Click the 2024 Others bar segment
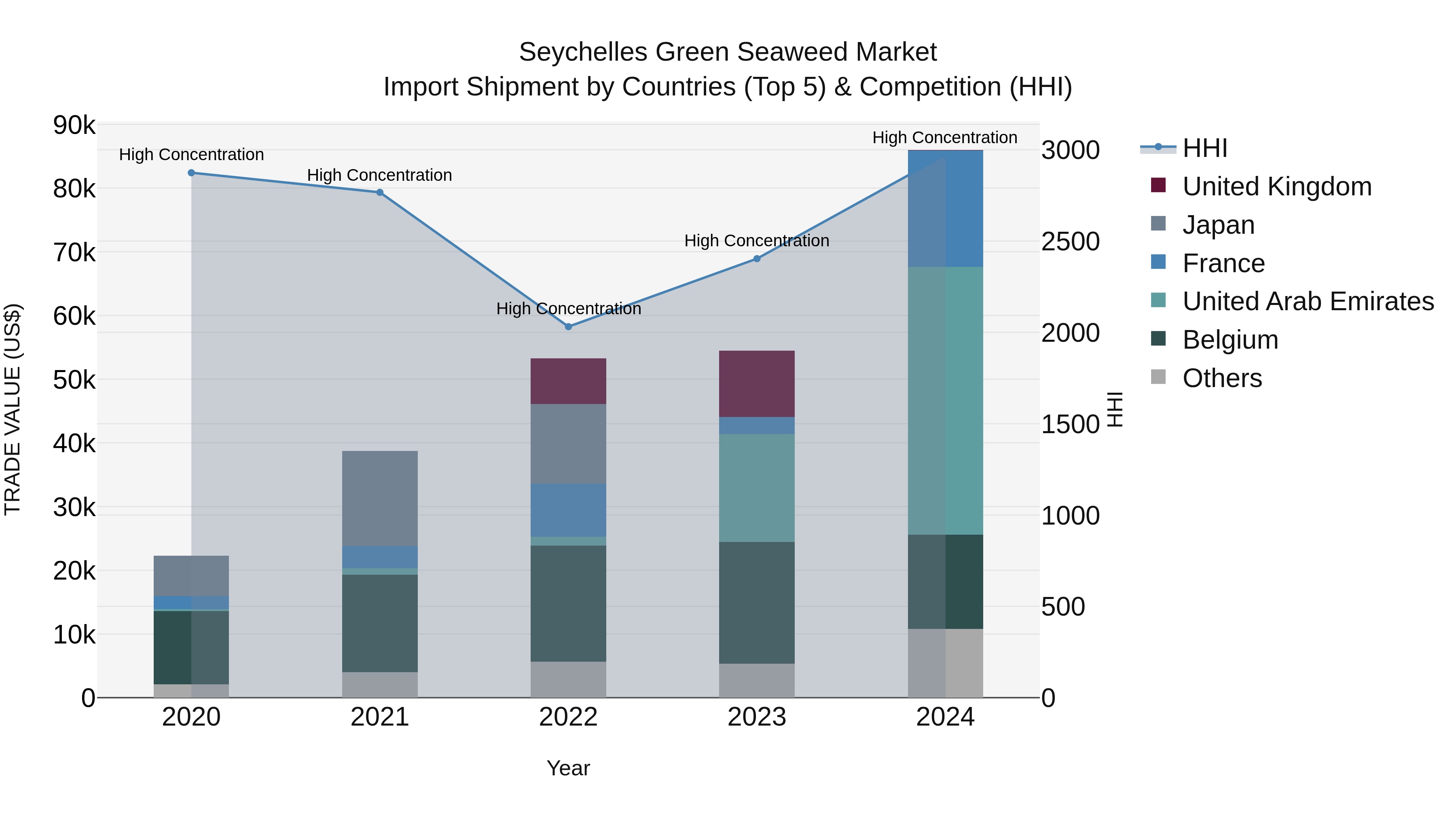 click(946, 664)
